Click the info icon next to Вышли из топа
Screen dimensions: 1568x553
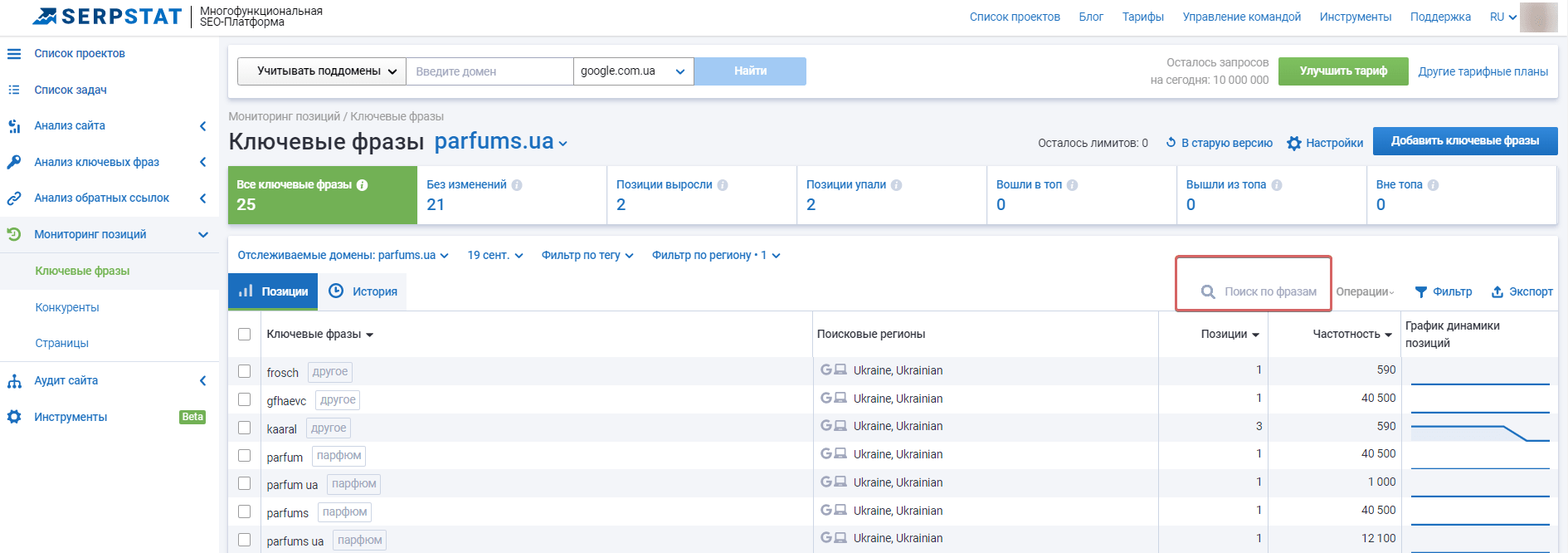click(x=1277, y=185)
